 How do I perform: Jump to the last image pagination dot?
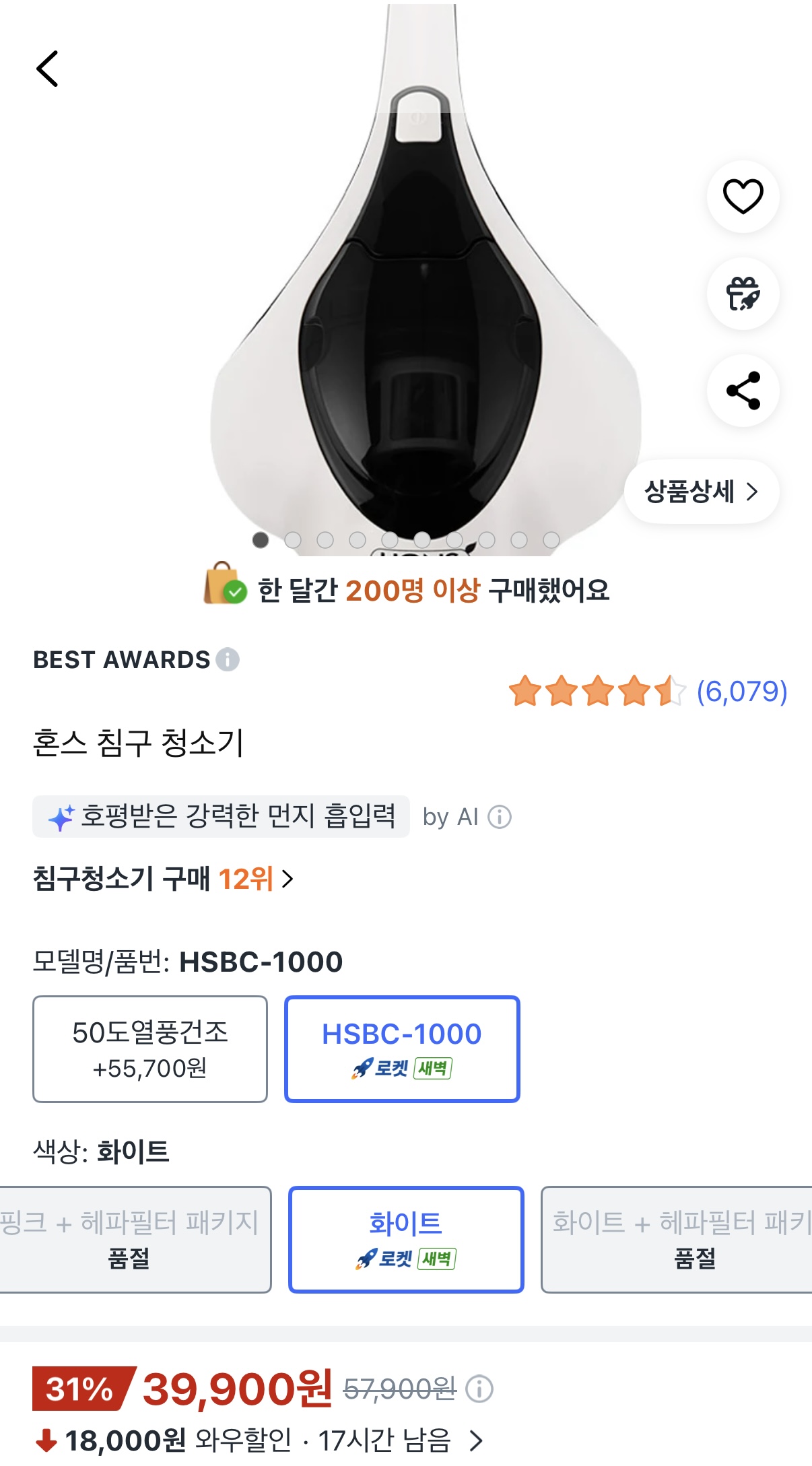(x=551, y=540)
